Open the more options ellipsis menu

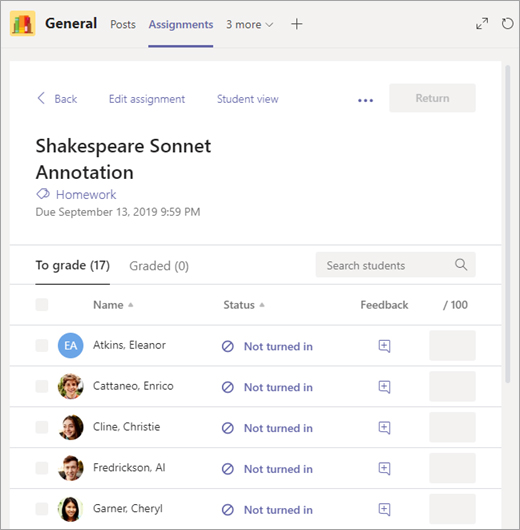(365, 100)
